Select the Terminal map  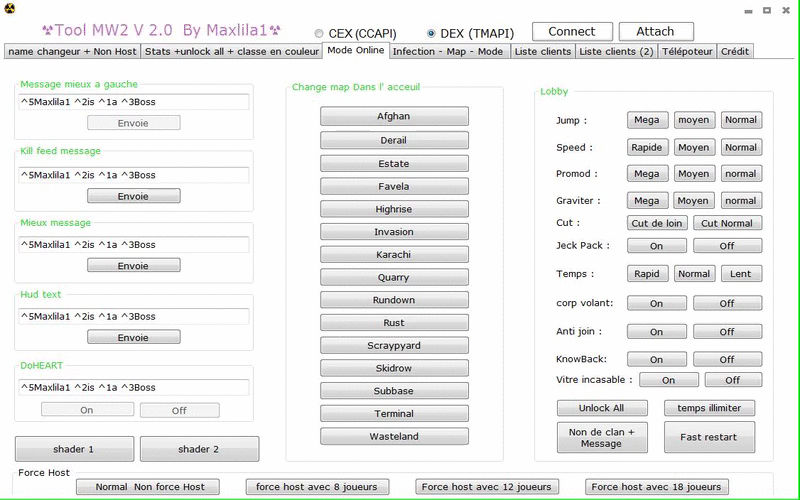point(394,414)
